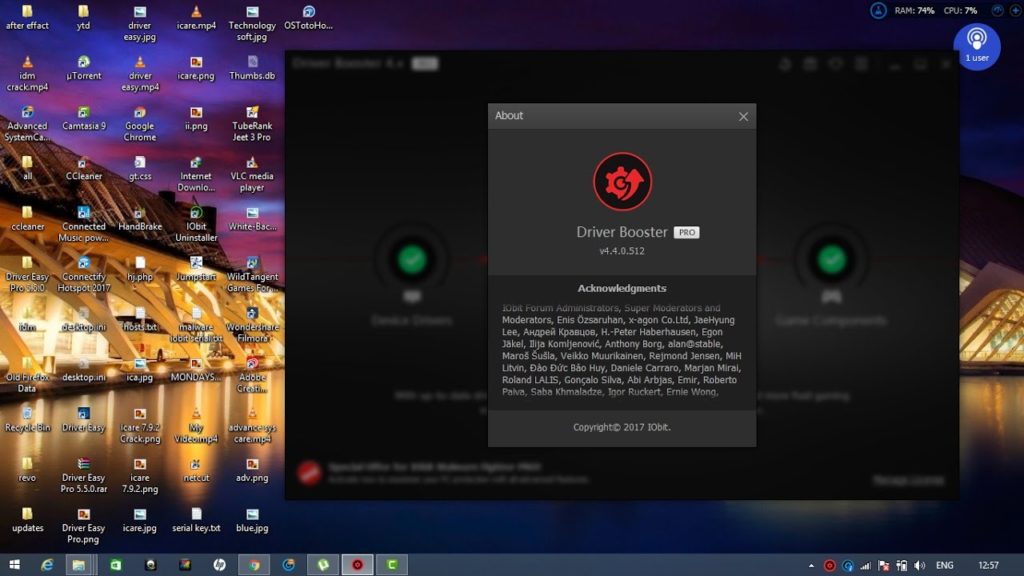This screenshot has height=576, width=1024.
Task: Click the volume speaker tray icon
Action: click(x=920, y=566)
